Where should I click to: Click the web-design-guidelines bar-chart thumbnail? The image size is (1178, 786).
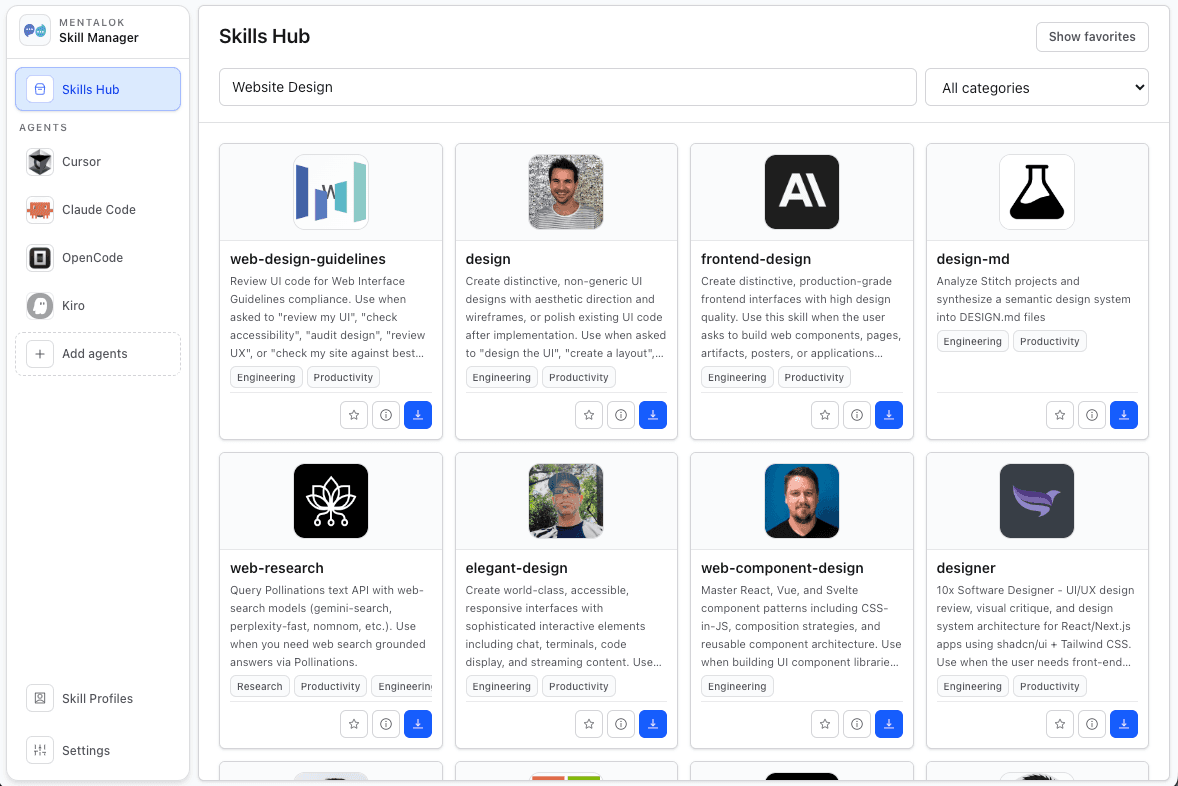[x=331, y=192]
